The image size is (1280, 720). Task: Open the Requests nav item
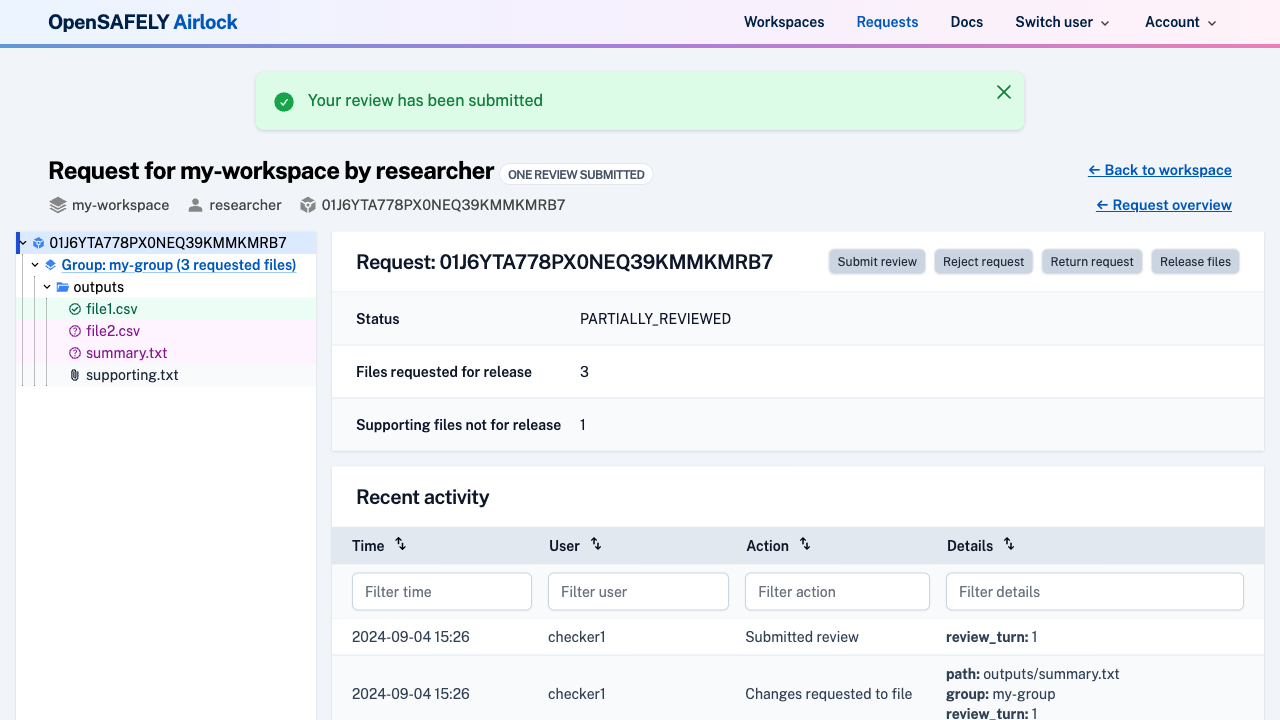click(x=887, y=22)
